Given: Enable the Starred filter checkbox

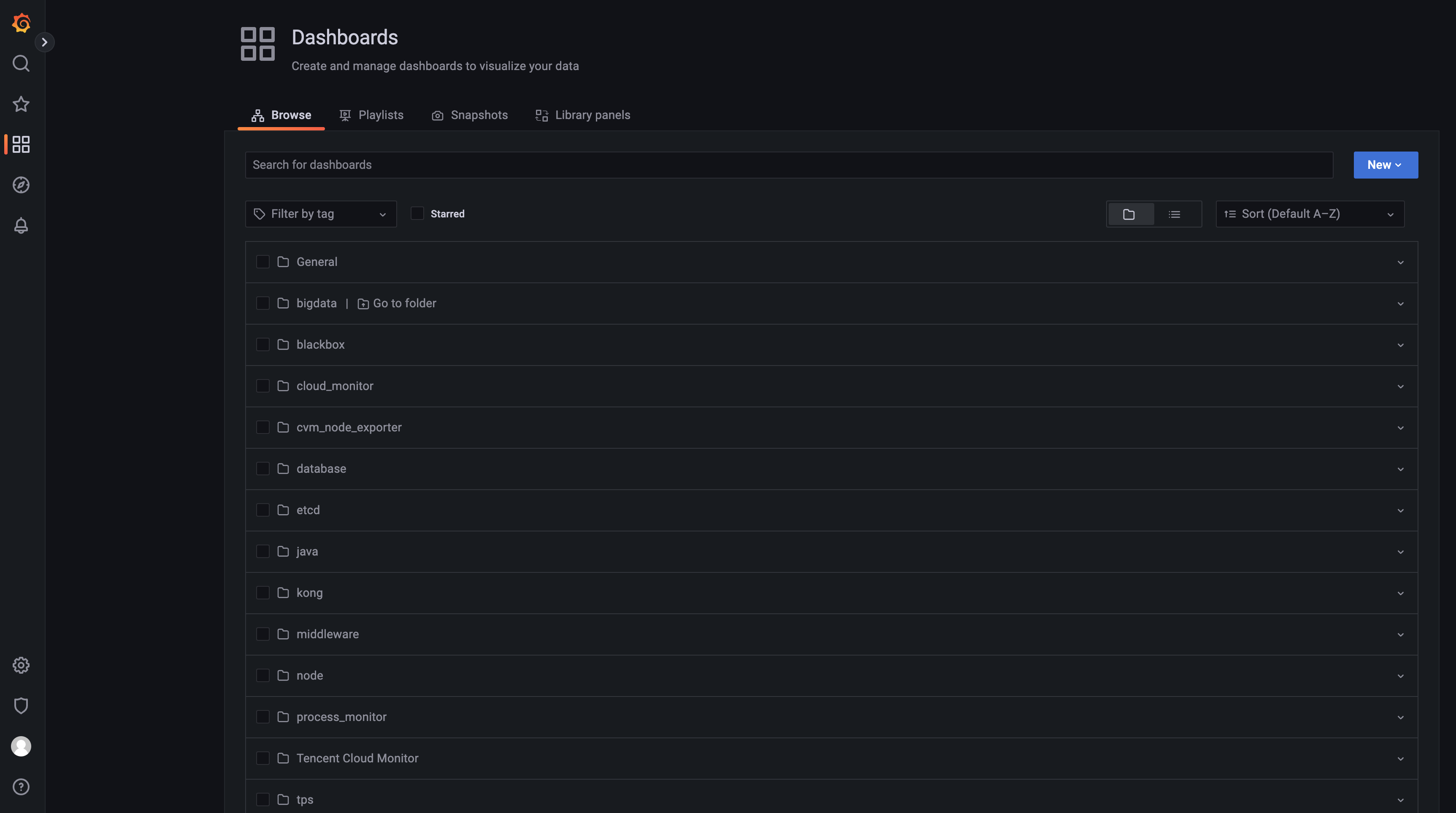Looking at the screenshot, I should coord(417,213).
